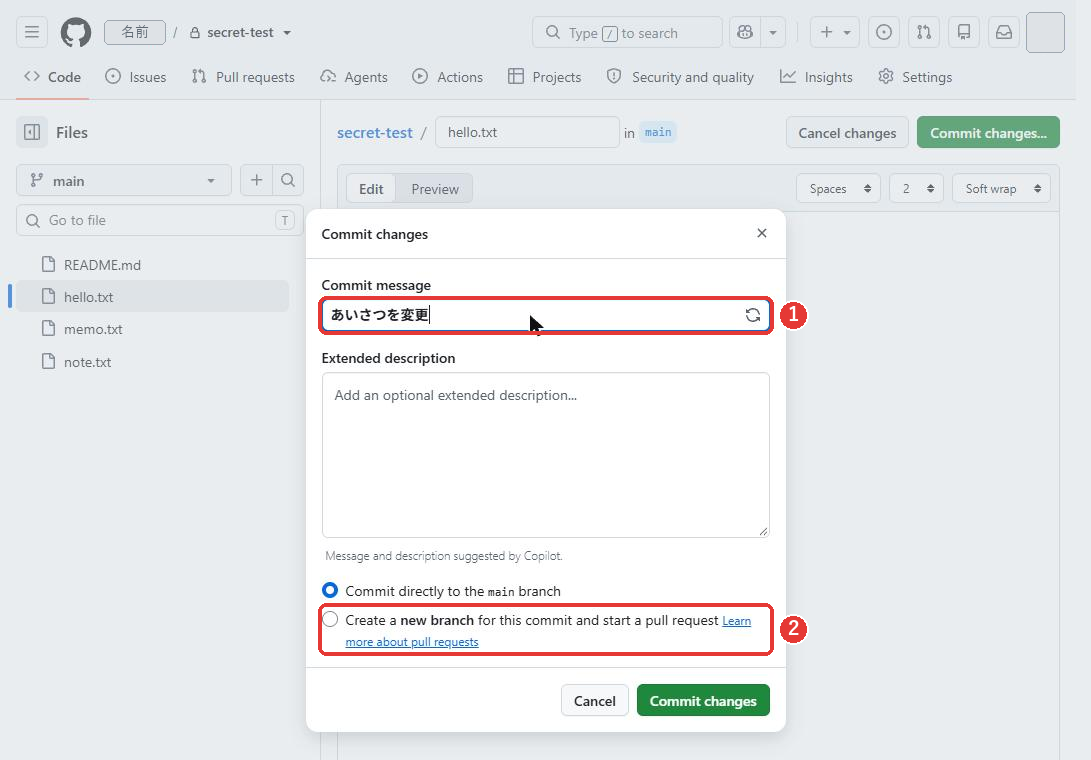Viewport: 1091px width, 760px height.
Task: Focus the Go to file field
Action: click(x=159, y=220)
